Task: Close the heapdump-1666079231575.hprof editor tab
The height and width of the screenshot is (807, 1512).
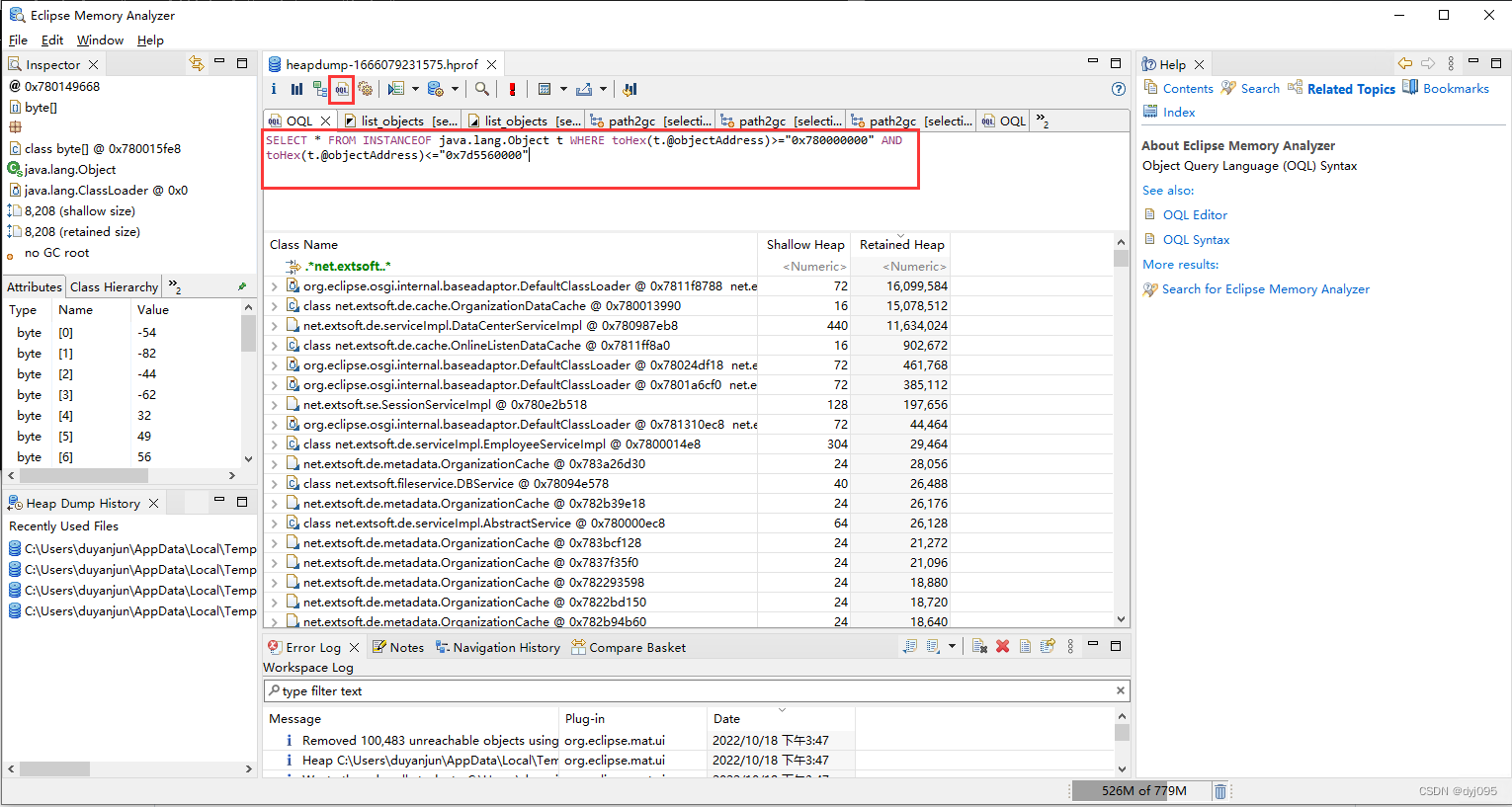Action: [490, 64]
